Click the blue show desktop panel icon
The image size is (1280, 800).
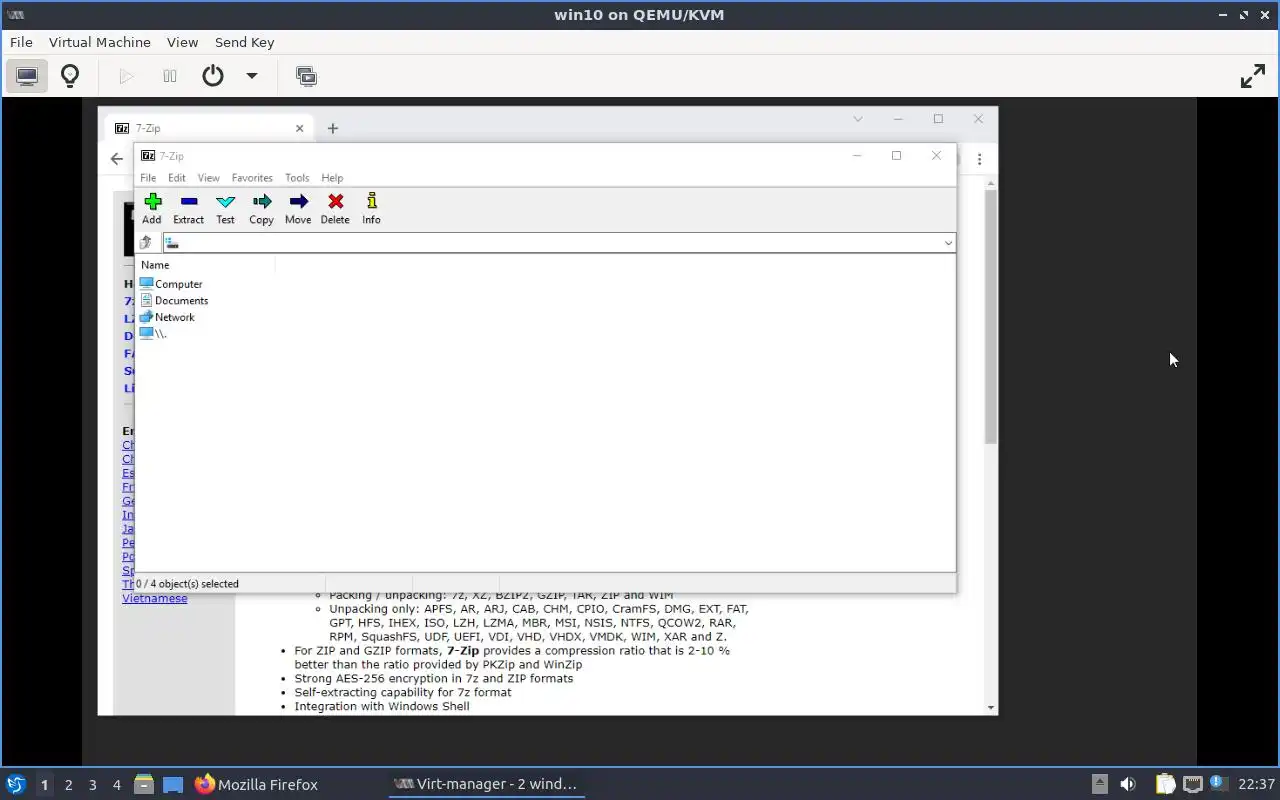click(173, 785)
